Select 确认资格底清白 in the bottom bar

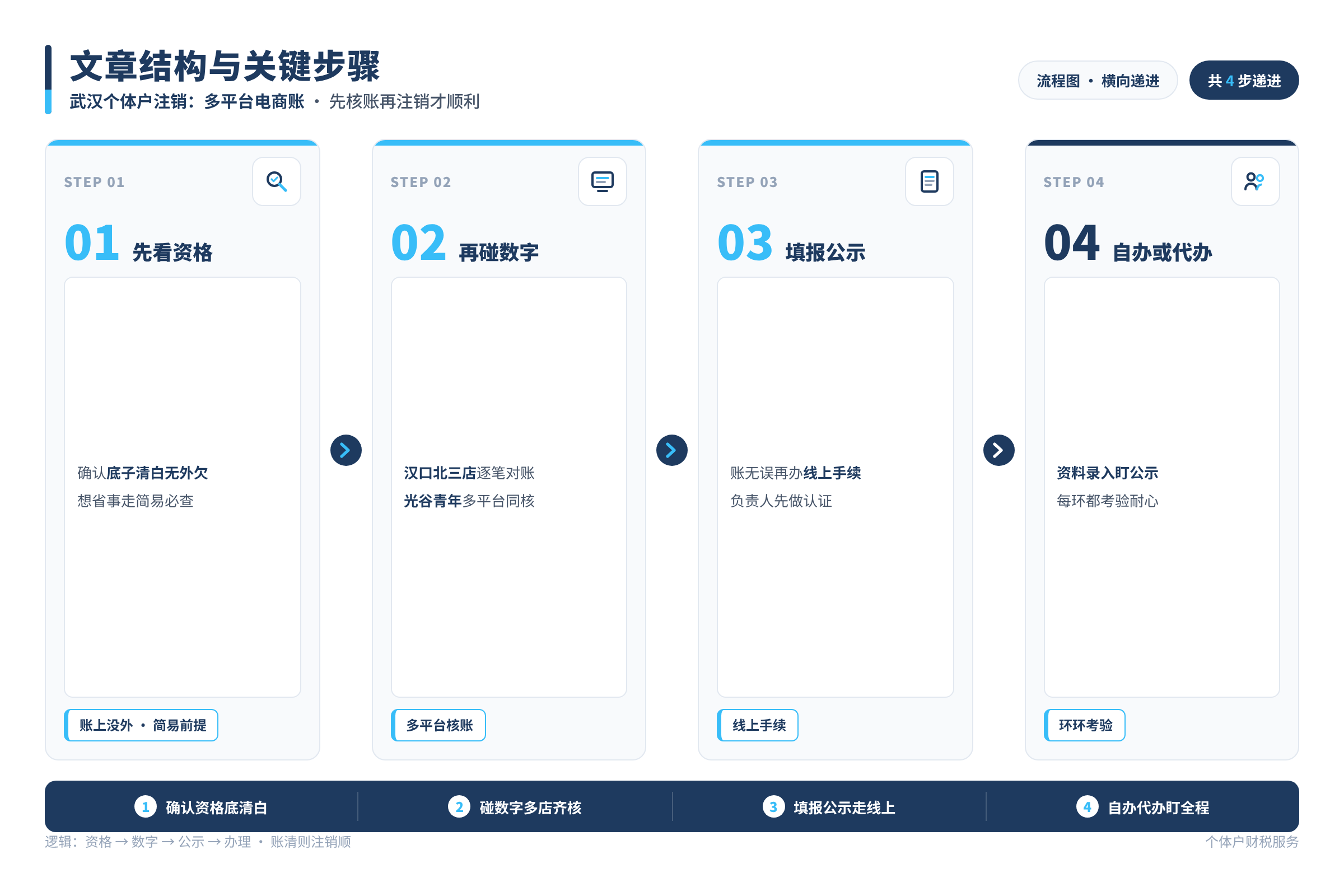pos(217,808)
